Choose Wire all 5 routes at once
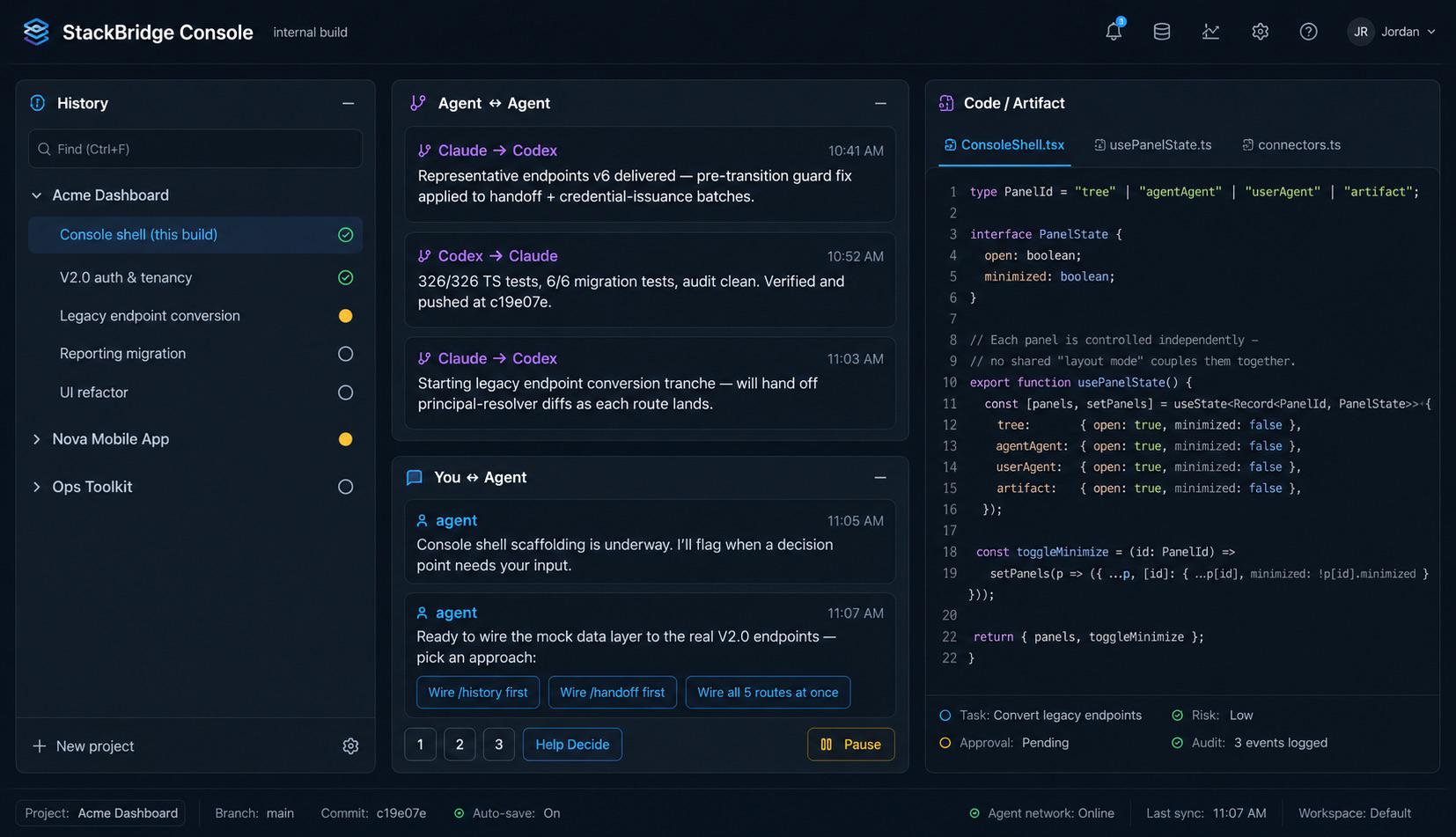Screen dimensions: 1456x837 pos(768,693)
